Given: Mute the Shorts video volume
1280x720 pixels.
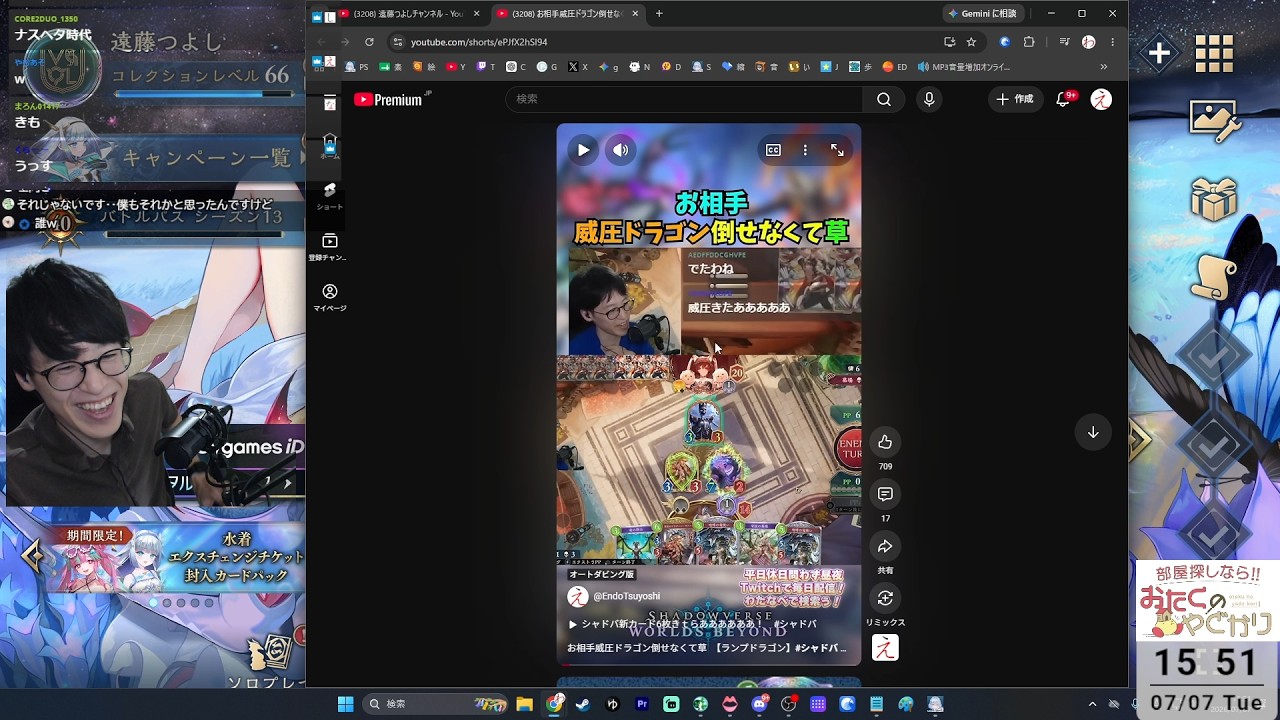Looking at the screenshot, I should (621, 150).
